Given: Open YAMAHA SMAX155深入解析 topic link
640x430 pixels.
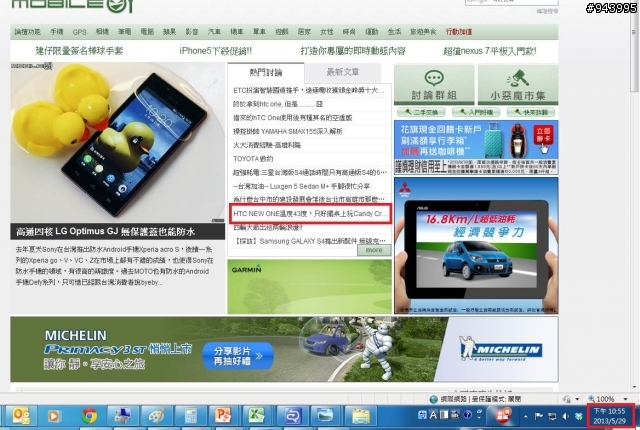Looking at the screenshot, I should tap(288, 131).
